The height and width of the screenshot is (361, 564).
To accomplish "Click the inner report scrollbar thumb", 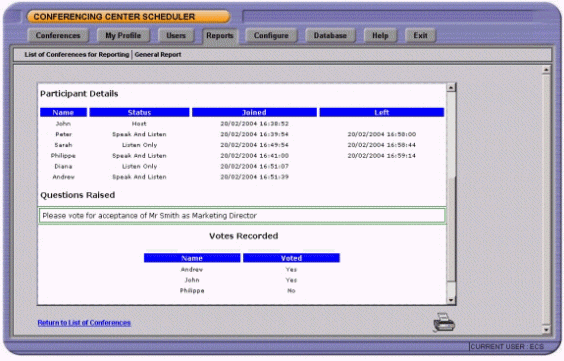I will (x=451, y=228).
